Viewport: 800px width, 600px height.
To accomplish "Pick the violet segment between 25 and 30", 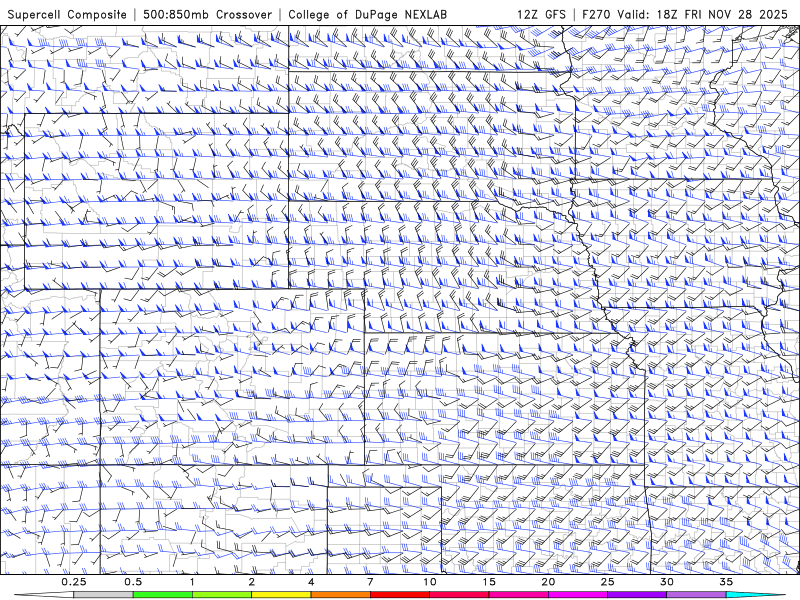I will [637, 595].
